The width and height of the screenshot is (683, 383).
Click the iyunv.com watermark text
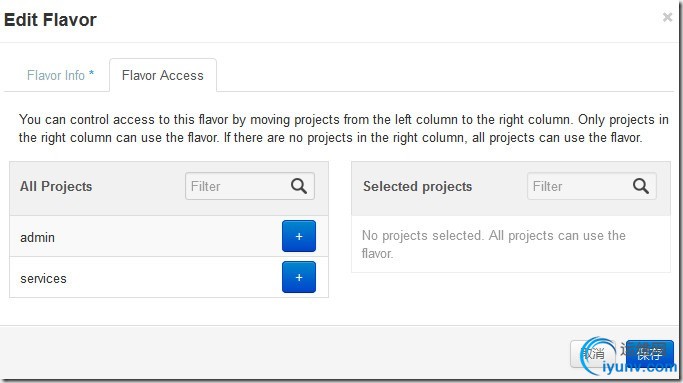point(639,367)
